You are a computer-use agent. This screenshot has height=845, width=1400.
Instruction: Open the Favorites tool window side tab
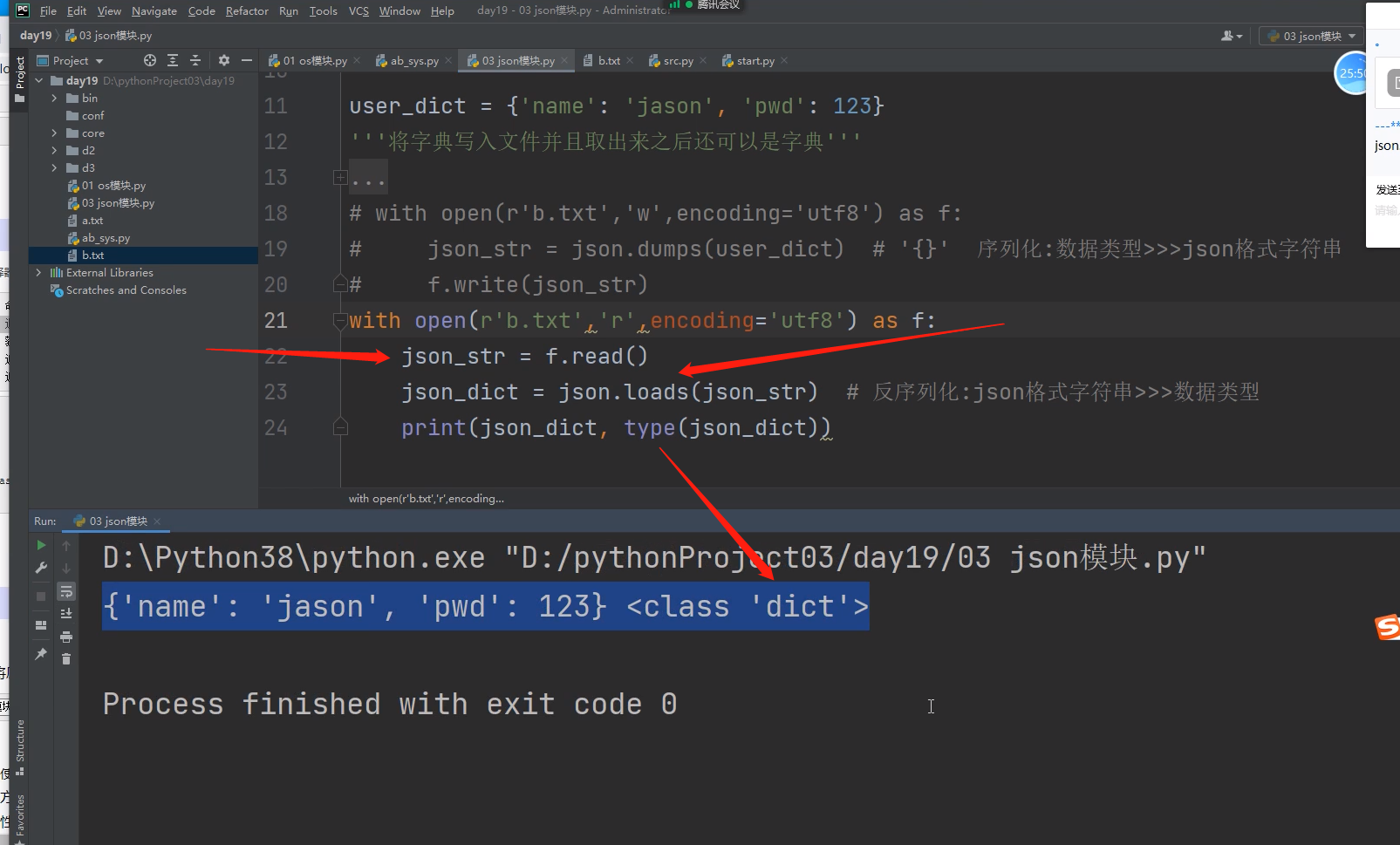pos(19,816)
